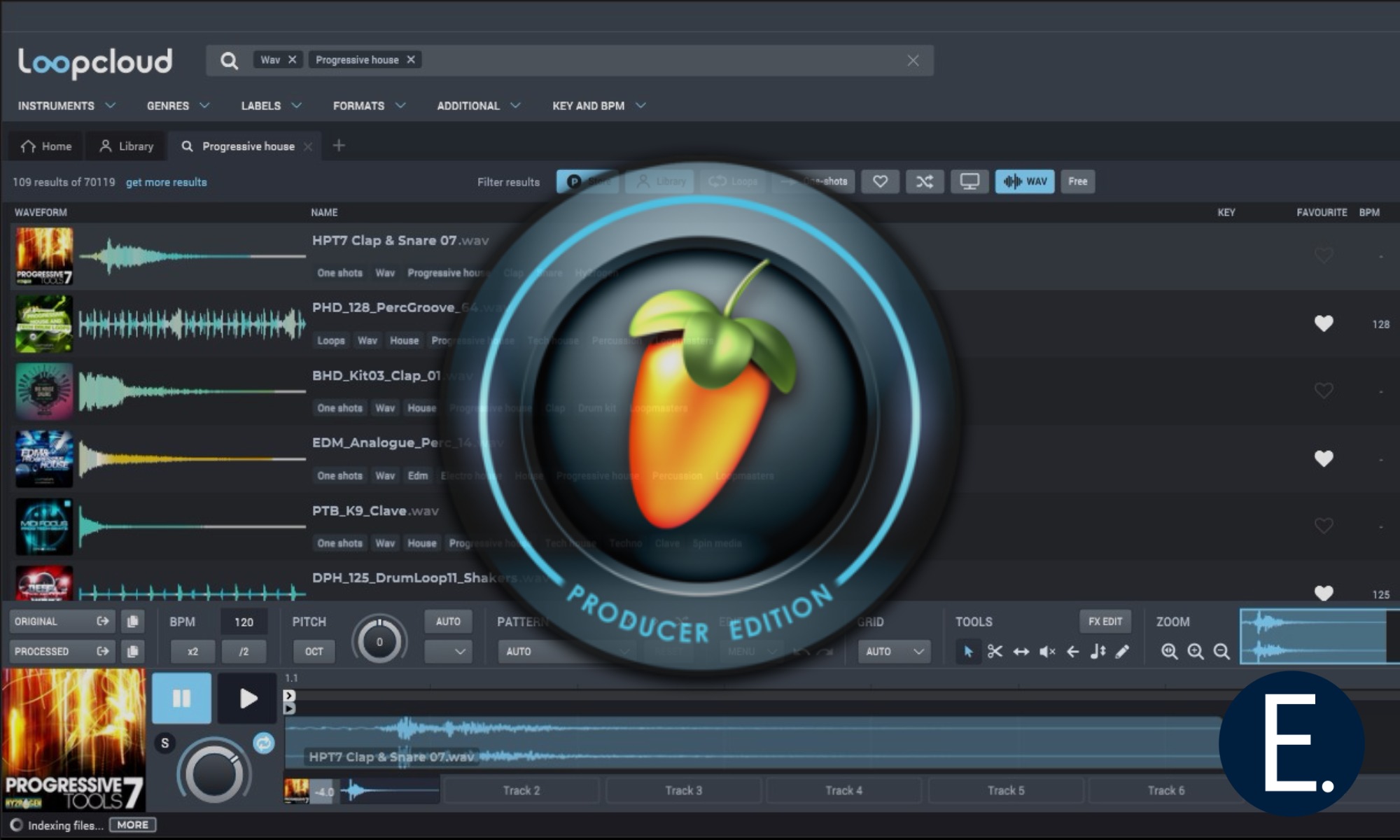Open PHD_128_PercGroove pack artwork
The image size is (1400, 840).
(x=44, y=323)
